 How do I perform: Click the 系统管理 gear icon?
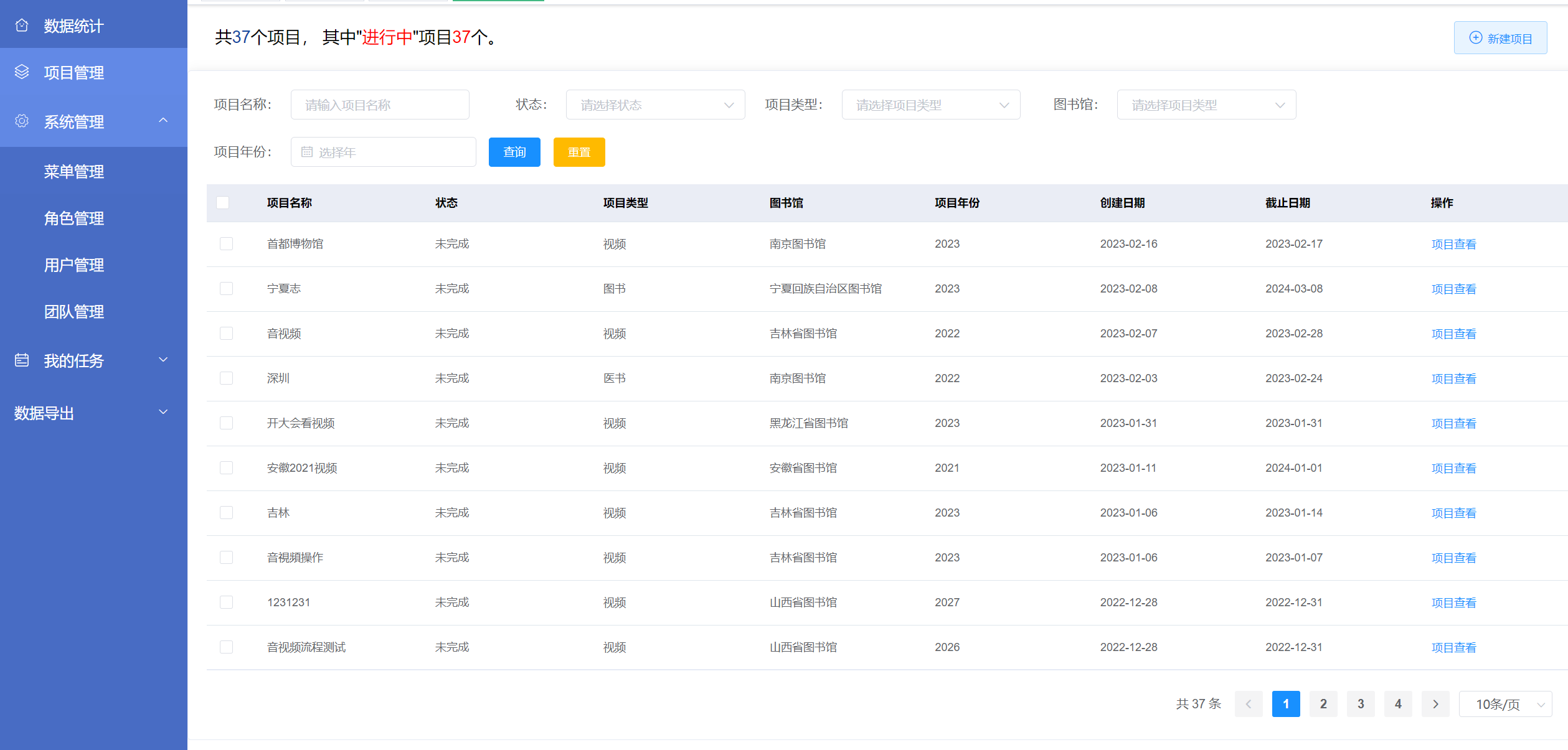point(22,121)
